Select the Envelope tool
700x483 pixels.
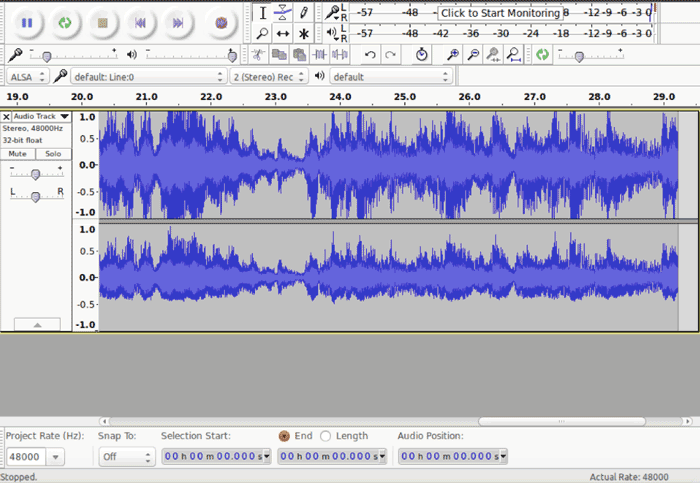click(x=282, y=13)
